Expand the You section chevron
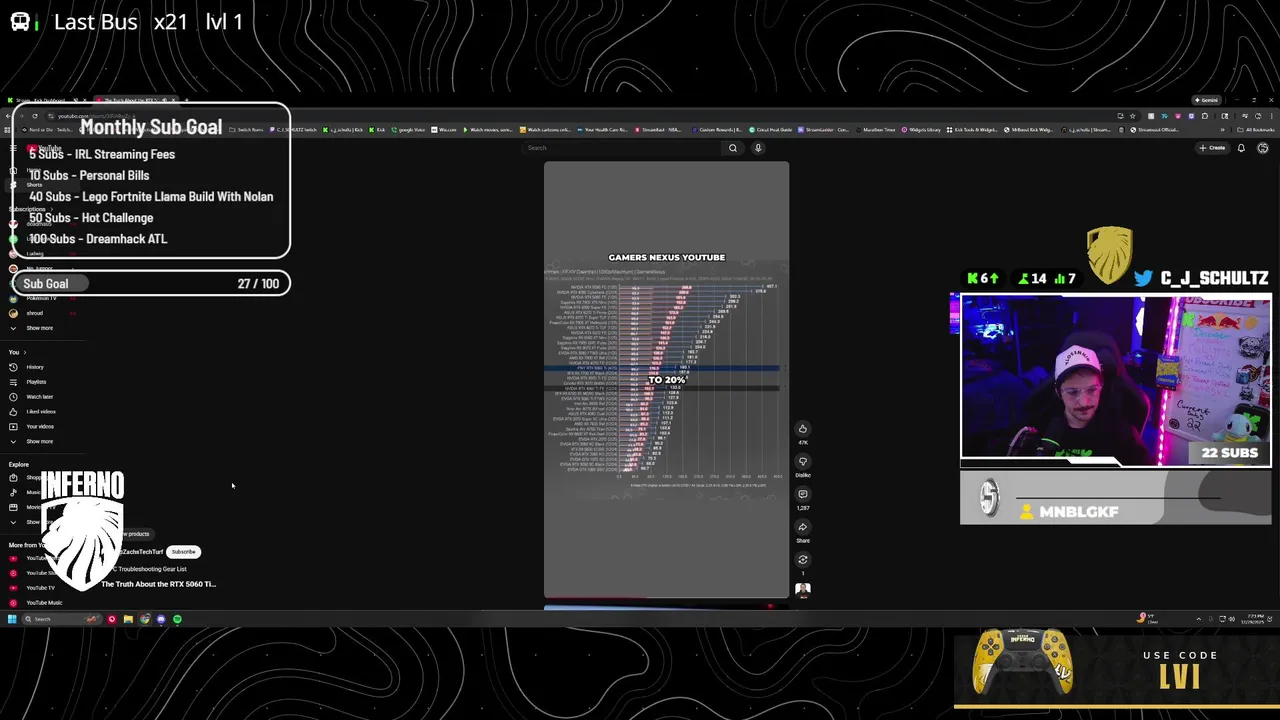This screenshot has width=1280, height=720. (24, 352)
